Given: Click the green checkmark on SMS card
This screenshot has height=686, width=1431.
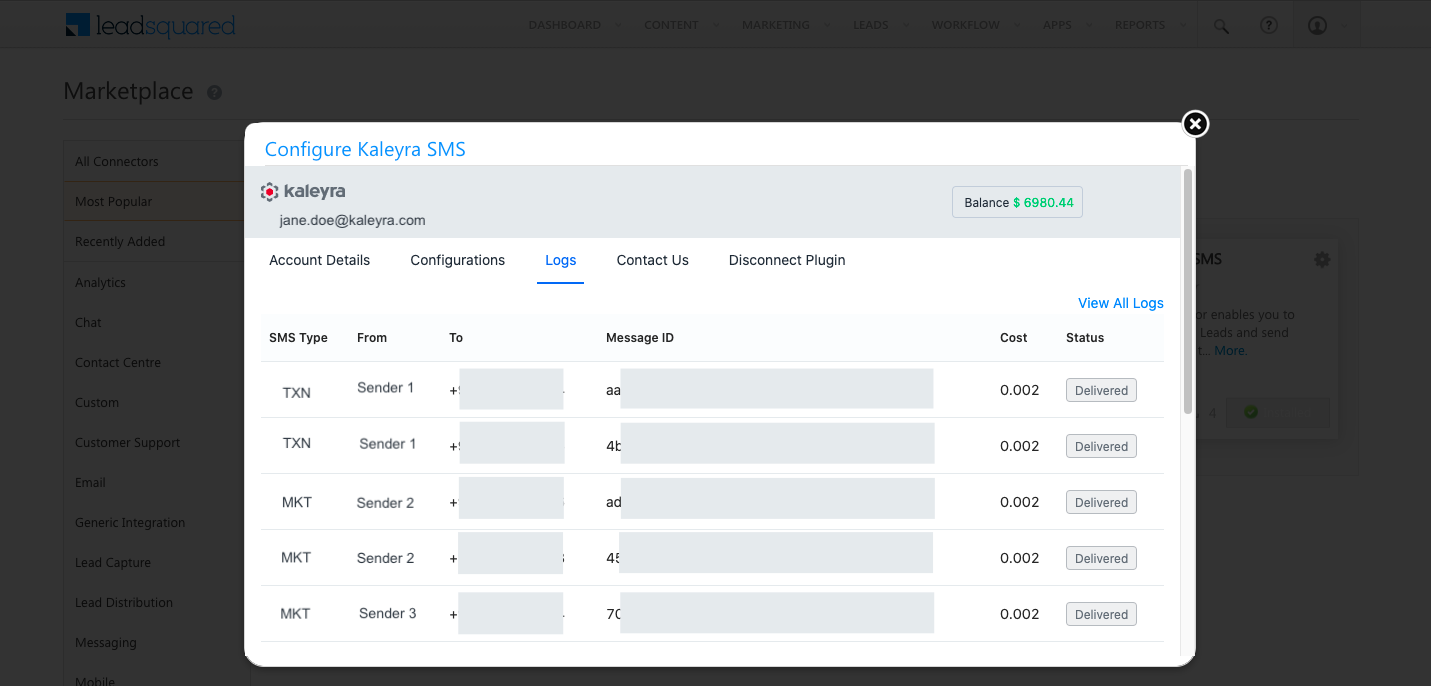Looking at the screenshot, I should point(1251,412).
